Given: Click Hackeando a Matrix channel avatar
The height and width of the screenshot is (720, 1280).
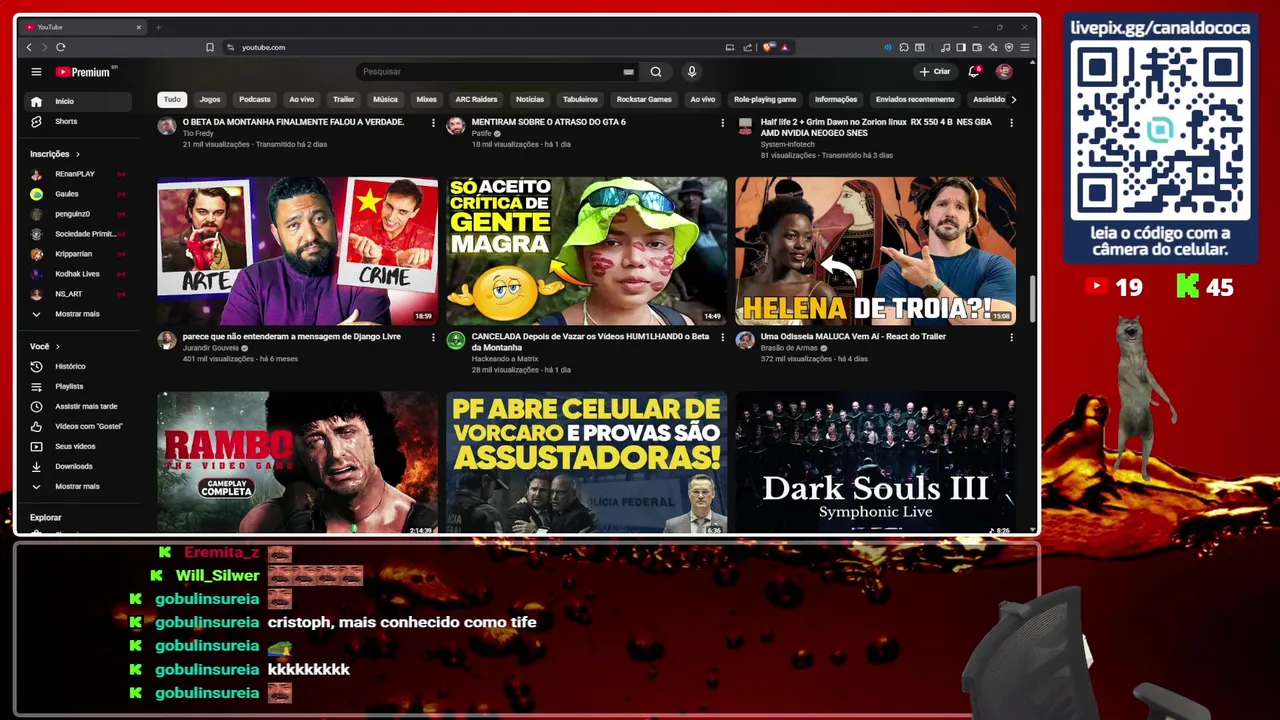Looking at the screenshot, I should coord(456,341).
